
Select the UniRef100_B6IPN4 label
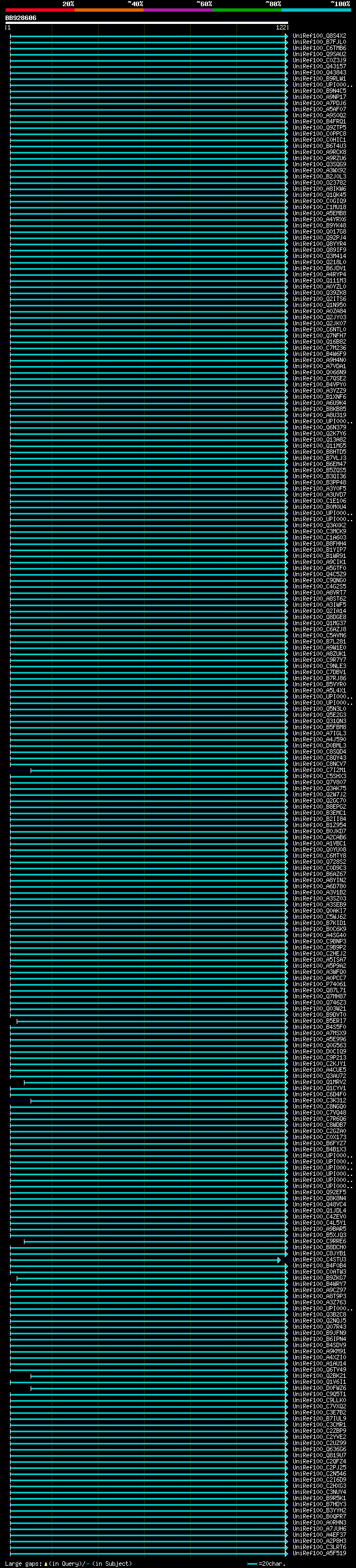[319, 1339]
